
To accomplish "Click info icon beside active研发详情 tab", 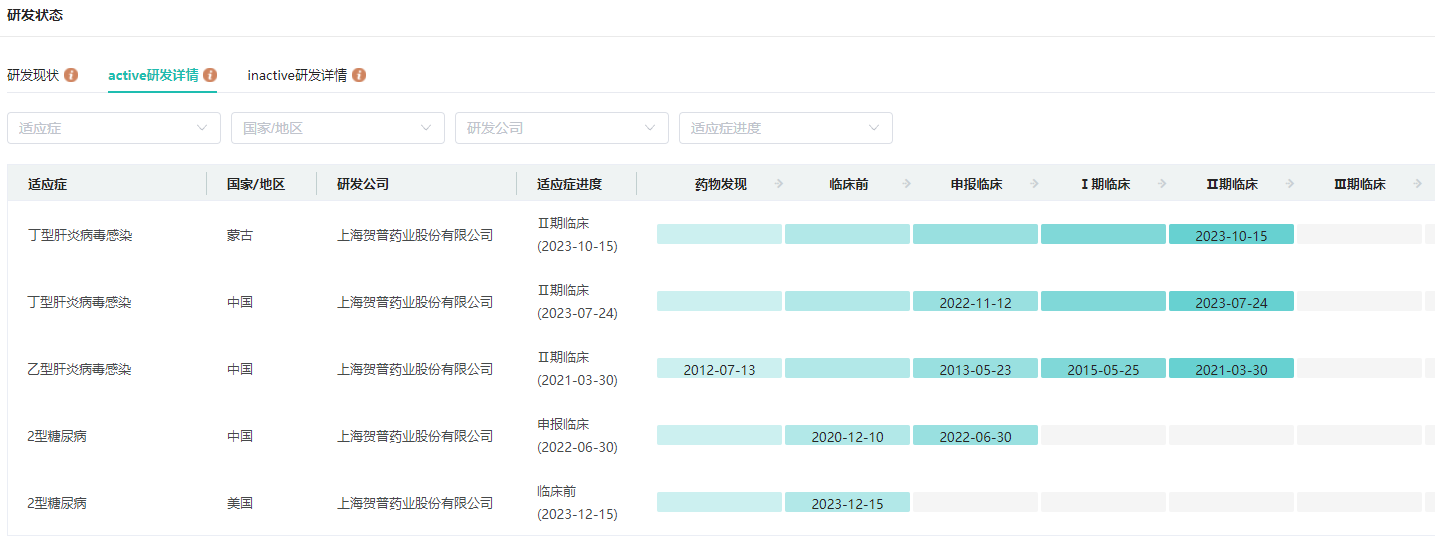I will (210, 75).
